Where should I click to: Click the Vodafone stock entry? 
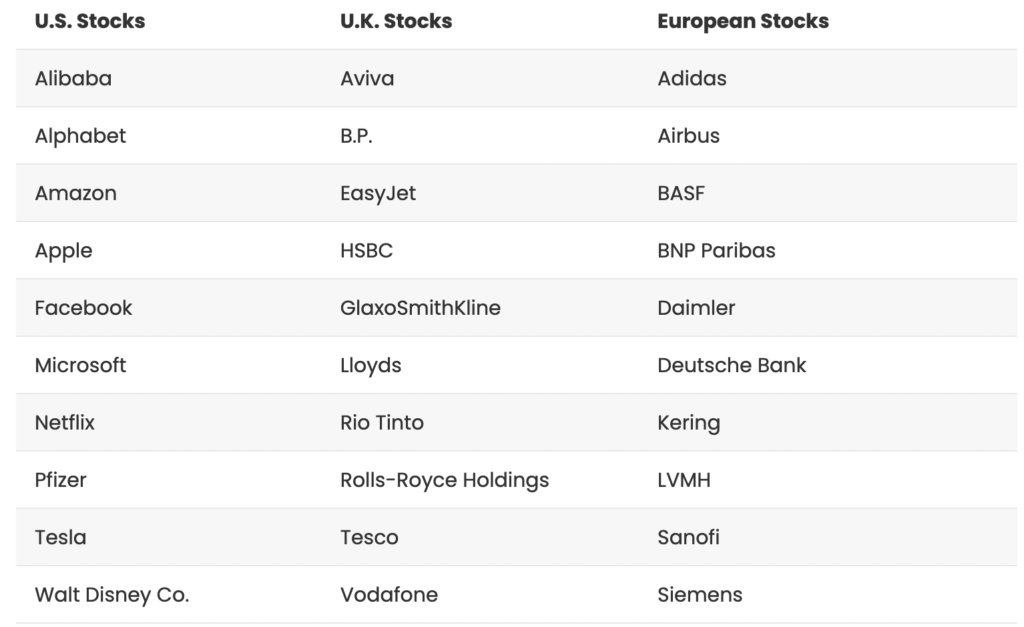point(389,595)
